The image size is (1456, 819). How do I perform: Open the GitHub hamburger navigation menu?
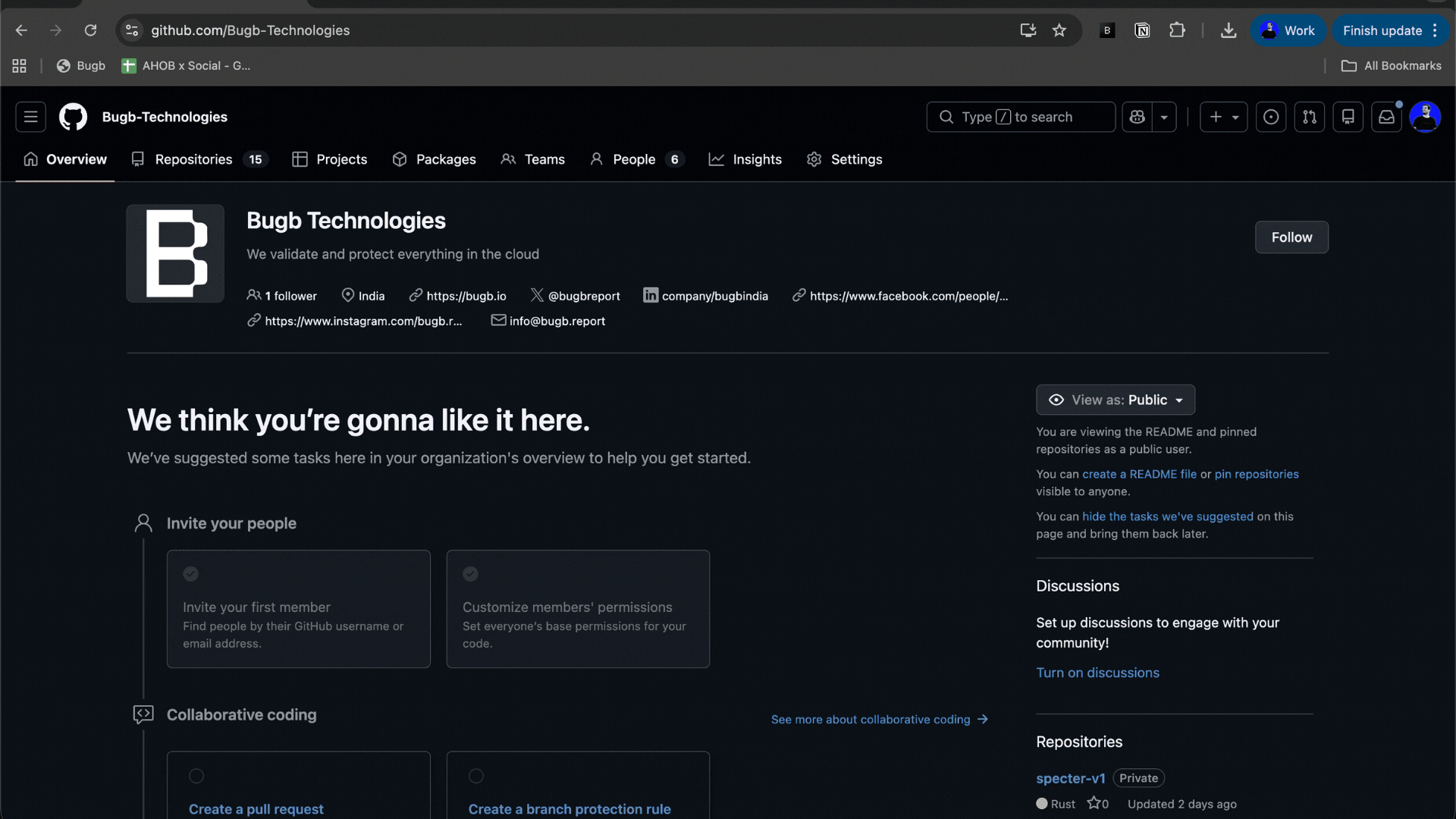[x=30, y=117]
